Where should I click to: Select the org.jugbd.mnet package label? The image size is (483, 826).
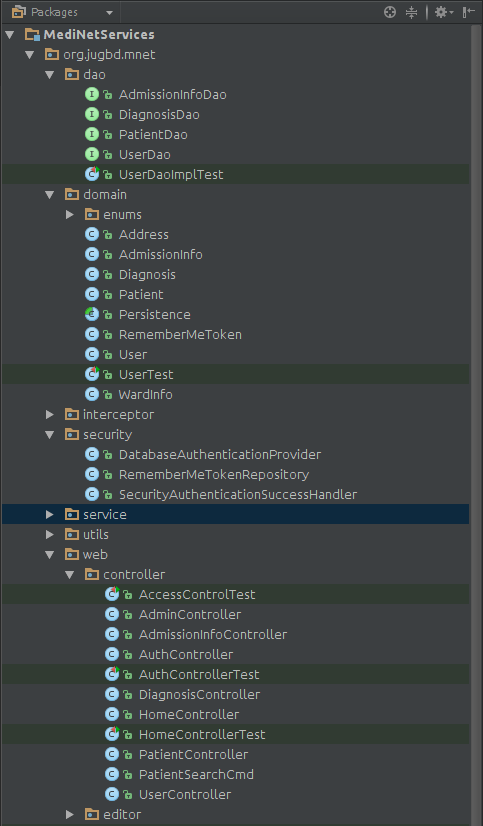tap(109, 55)
